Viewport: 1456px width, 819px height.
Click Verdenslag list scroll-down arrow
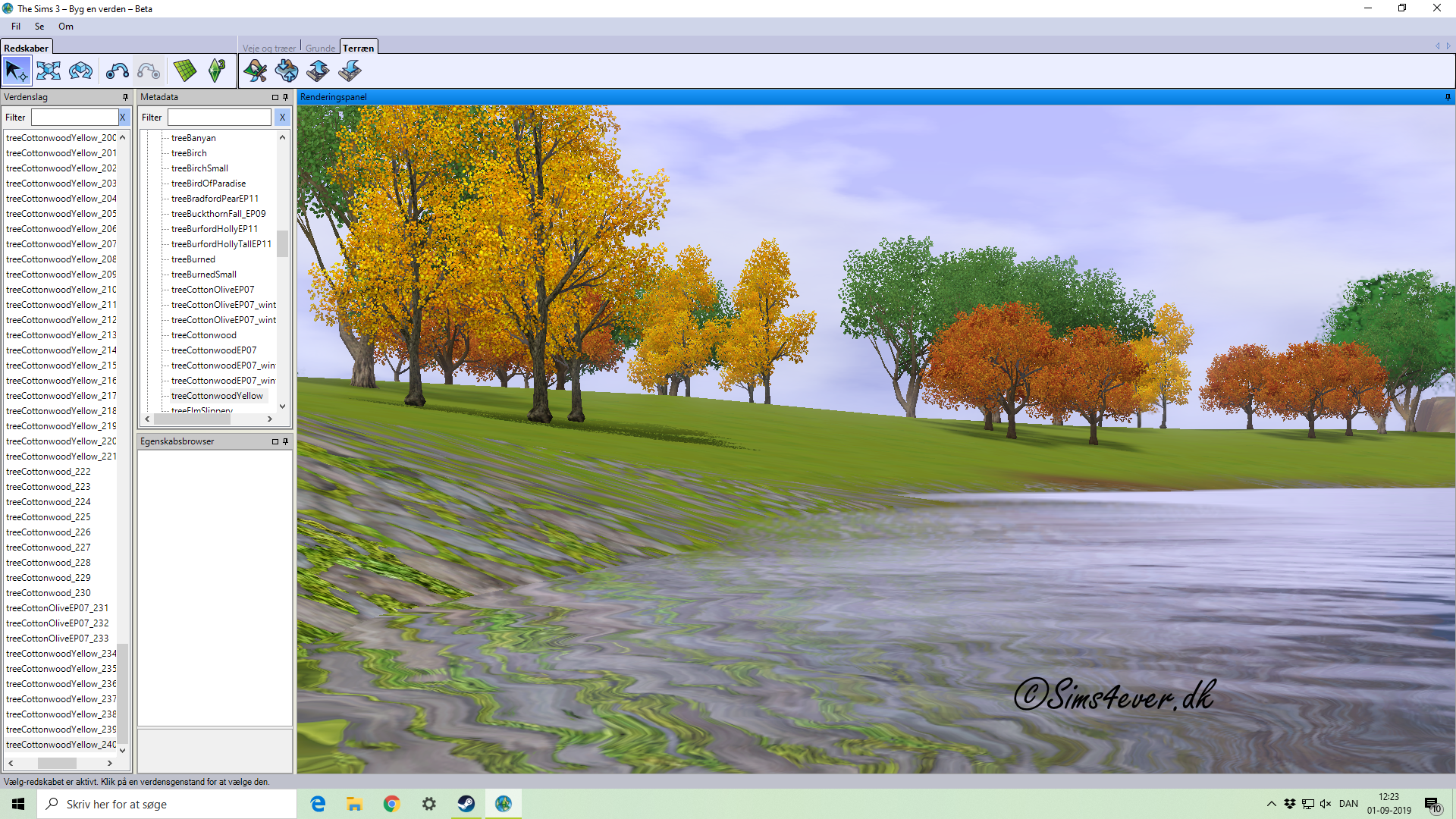tap(123, 751)
